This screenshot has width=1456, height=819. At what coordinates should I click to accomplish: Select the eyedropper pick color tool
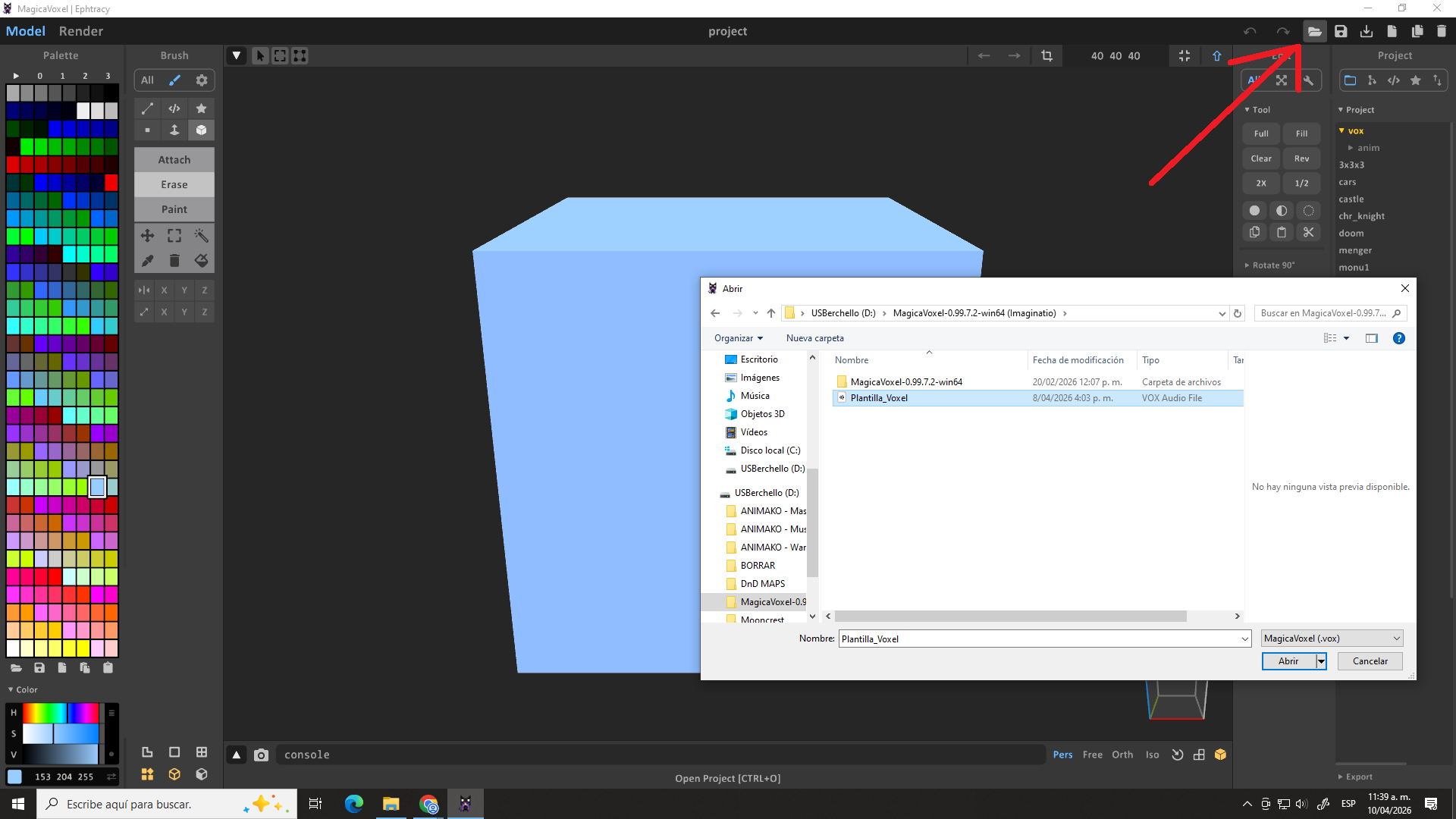pyautogui.click(x=147, y=261)
